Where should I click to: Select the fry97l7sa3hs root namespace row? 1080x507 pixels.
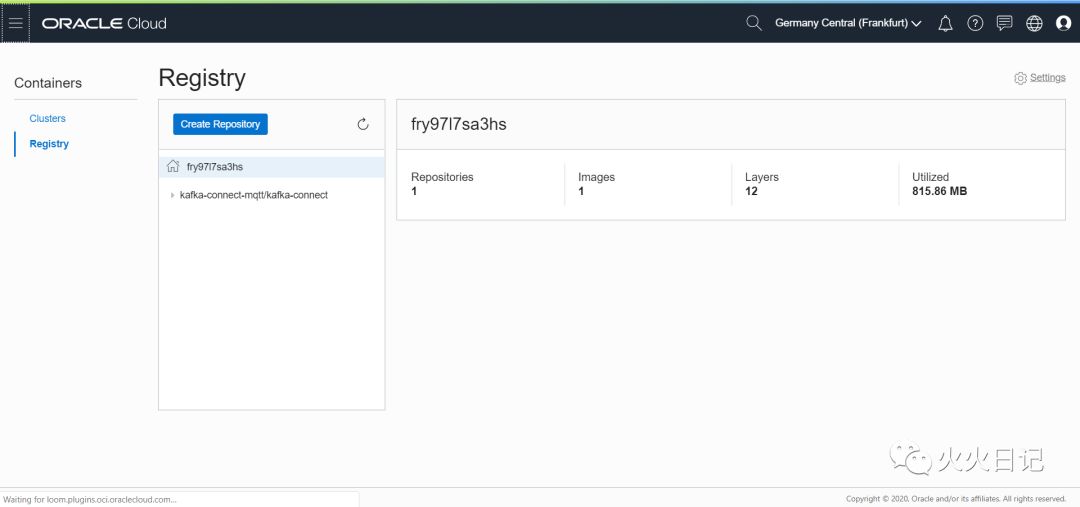271,167
